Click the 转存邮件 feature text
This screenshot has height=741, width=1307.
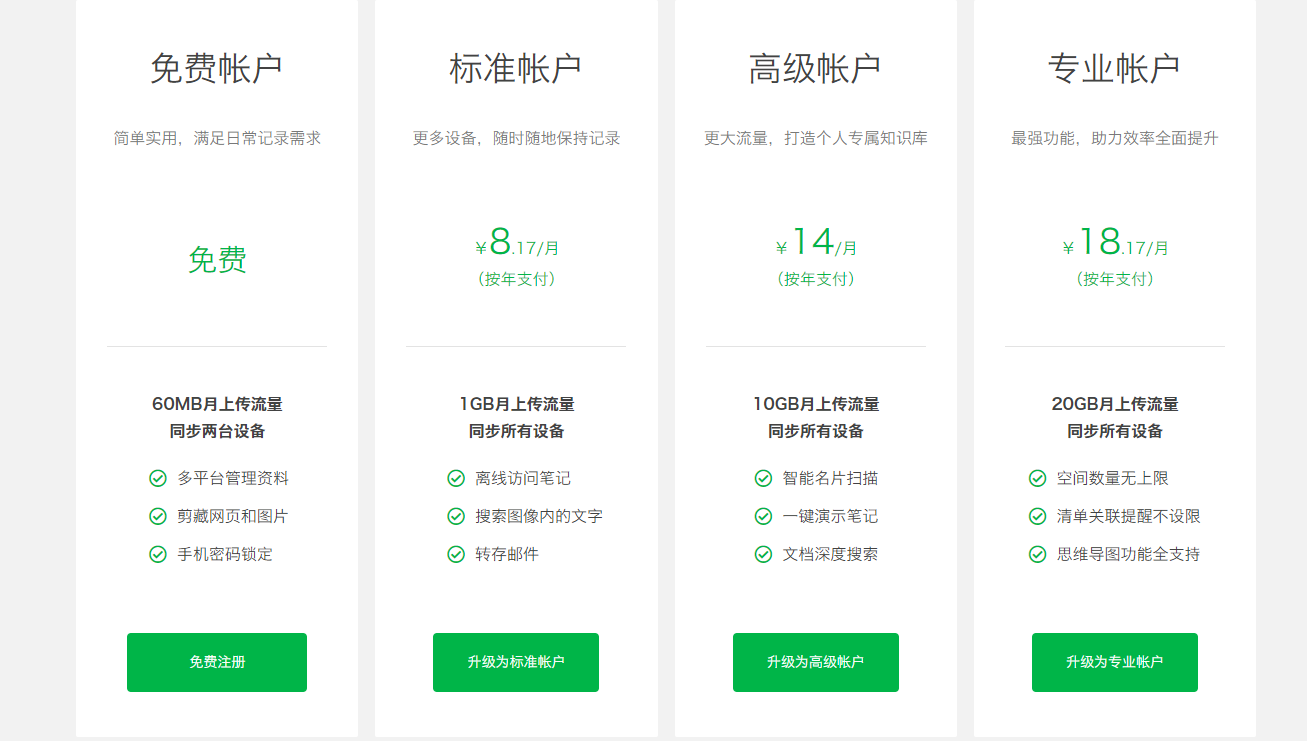[507, 554]
